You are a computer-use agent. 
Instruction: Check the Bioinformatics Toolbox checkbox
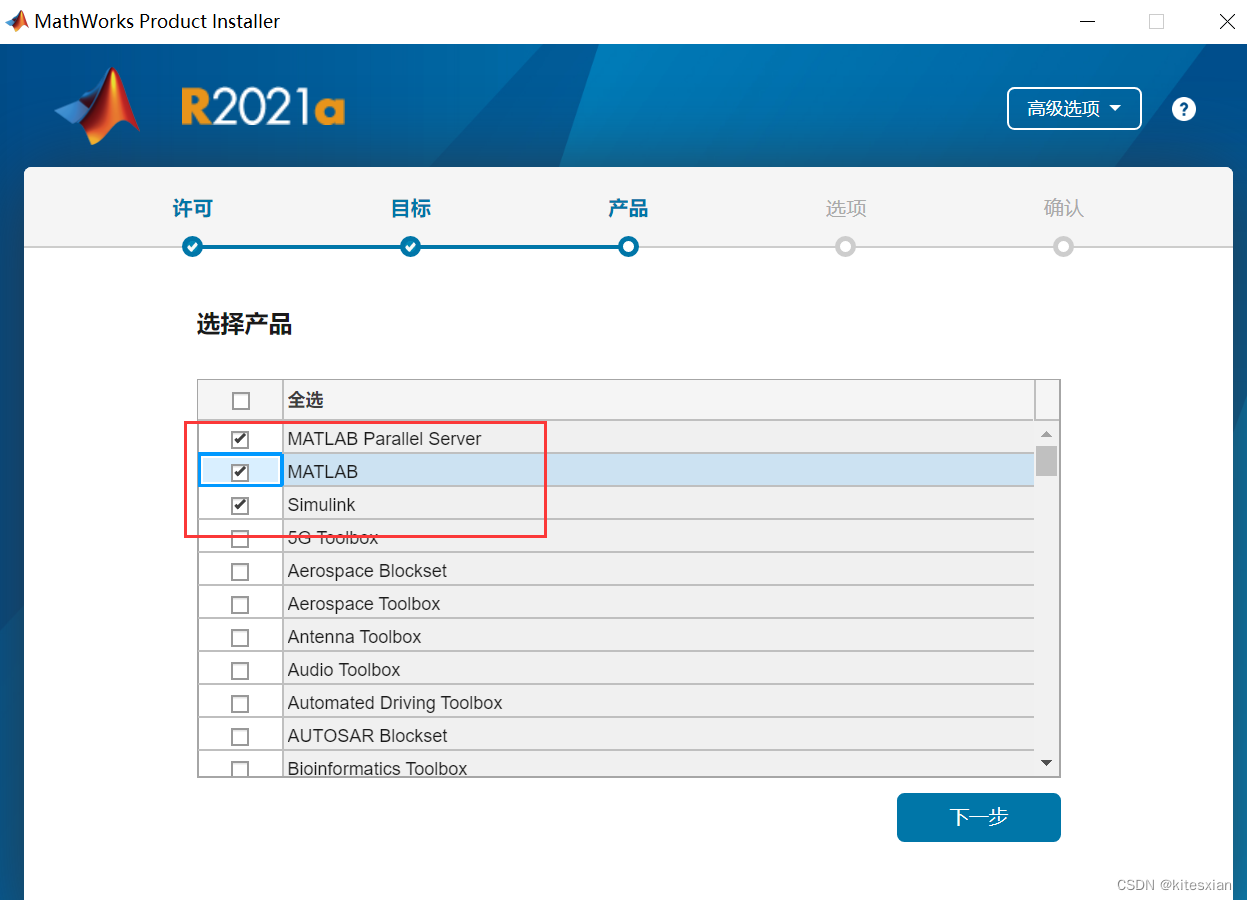(x=240, y=769)
